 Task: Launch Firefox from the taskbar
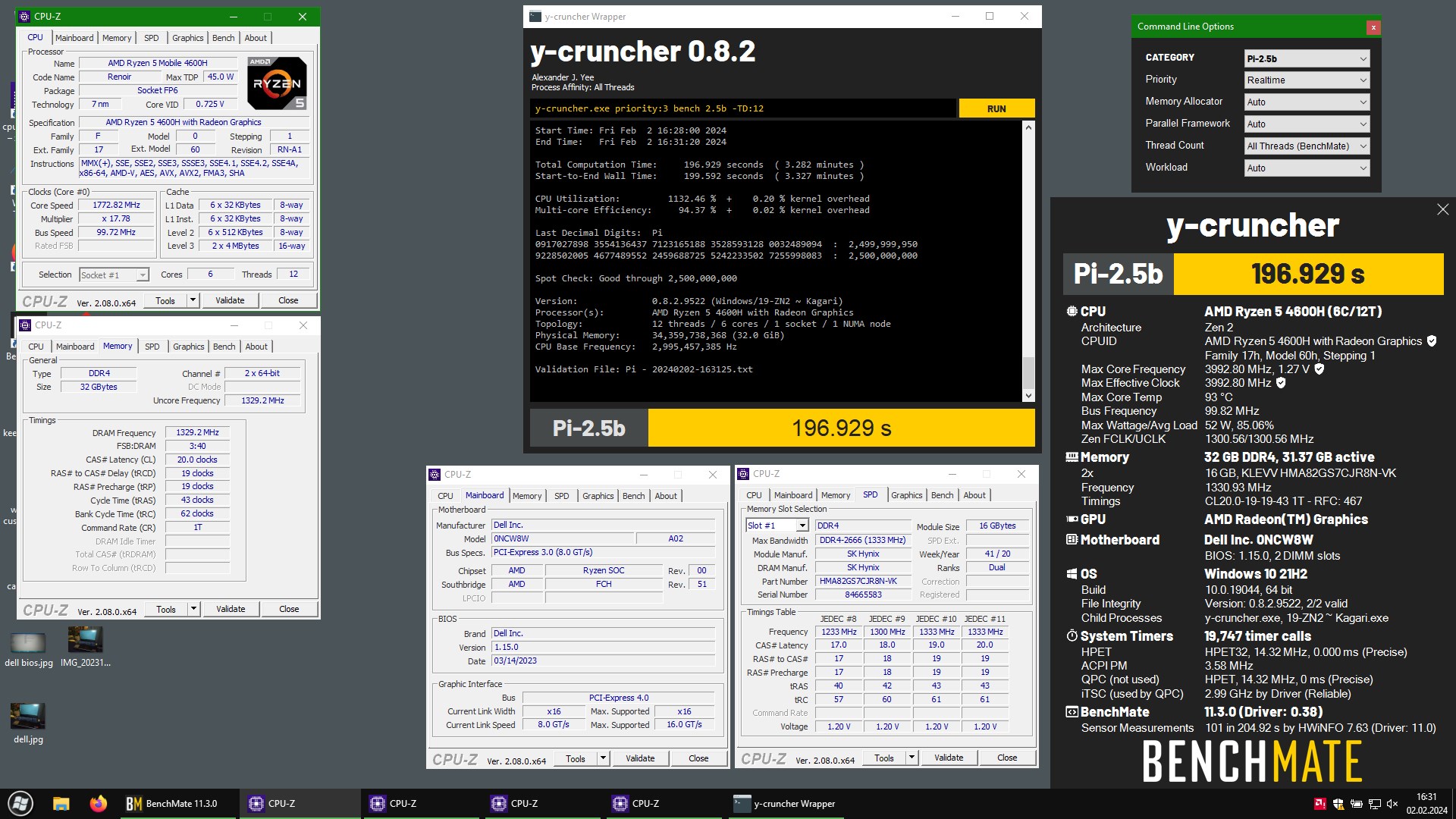tap(99, 804)
